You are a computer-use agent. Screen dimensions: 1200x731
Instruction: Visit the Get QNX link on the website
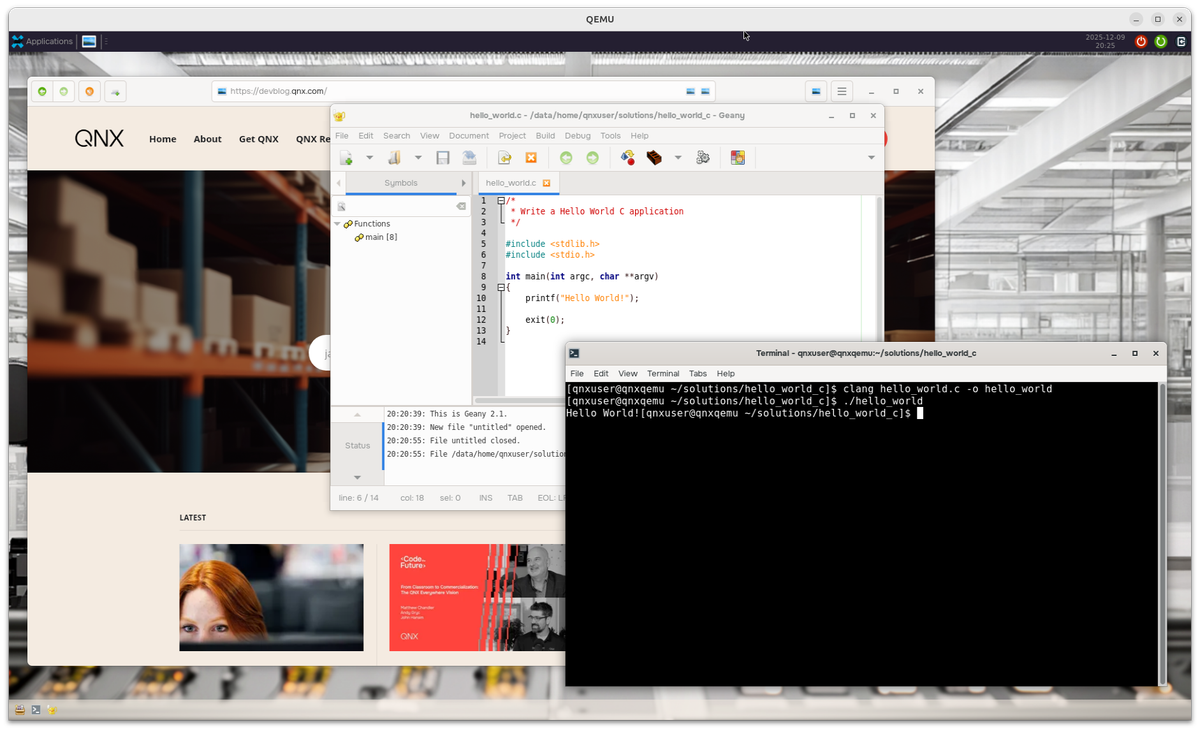[x=258, y=139]
